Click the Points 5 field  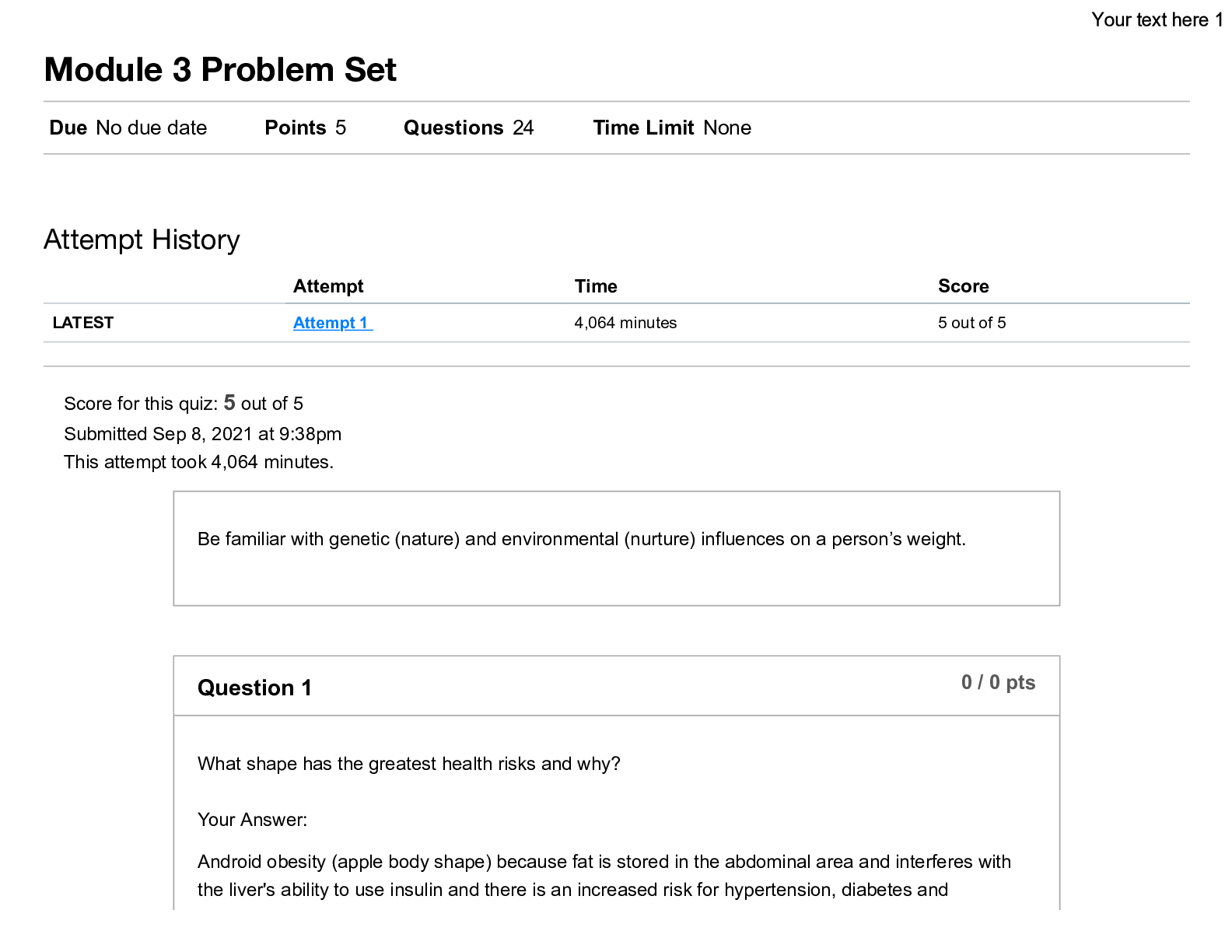point(305,128)
